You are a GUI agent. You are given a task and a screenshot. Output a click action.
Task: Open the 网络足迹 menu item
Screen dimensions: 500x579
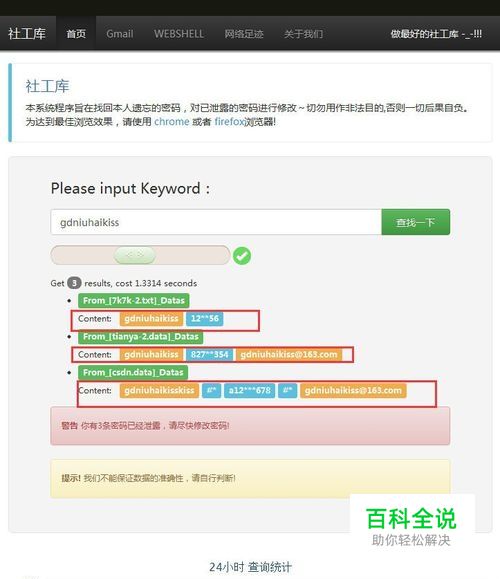(244, 34)
